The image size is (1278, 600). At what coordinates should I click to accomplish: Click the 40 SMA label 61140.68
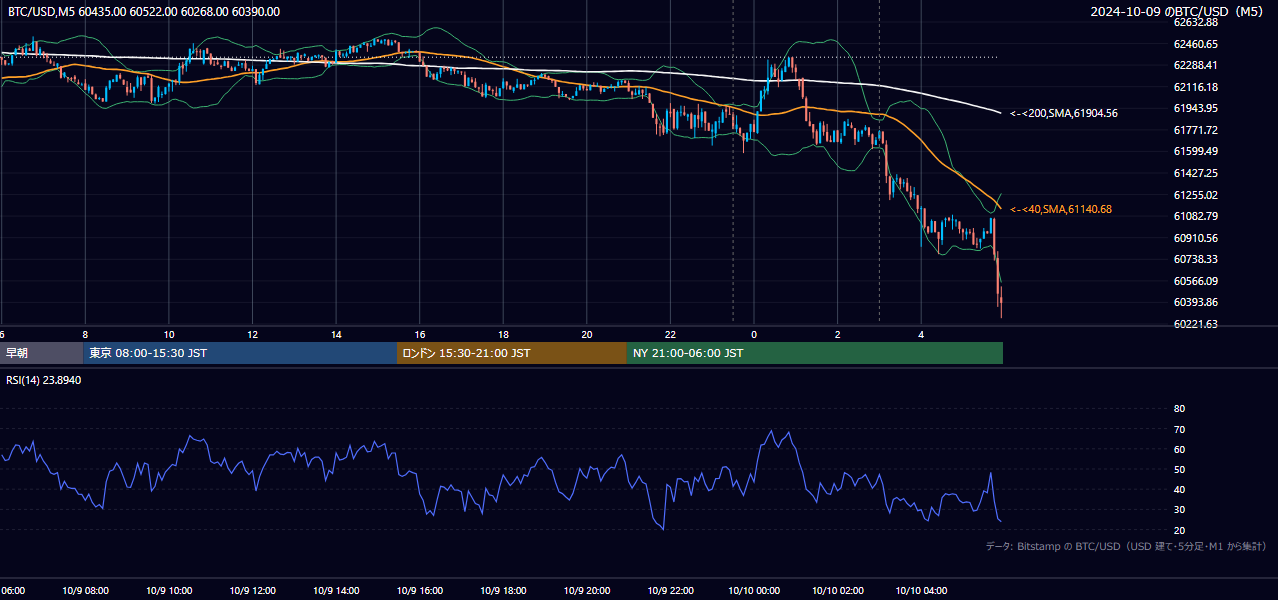1061,210
